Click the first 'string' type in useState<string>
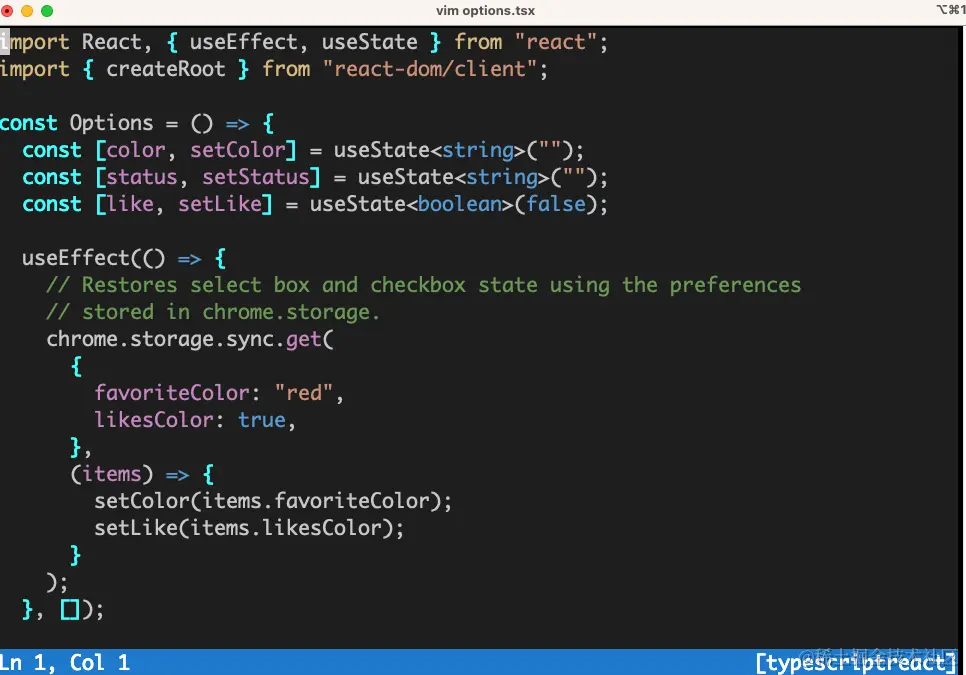This screenshot has width=966, height=675. click(478, 150)
